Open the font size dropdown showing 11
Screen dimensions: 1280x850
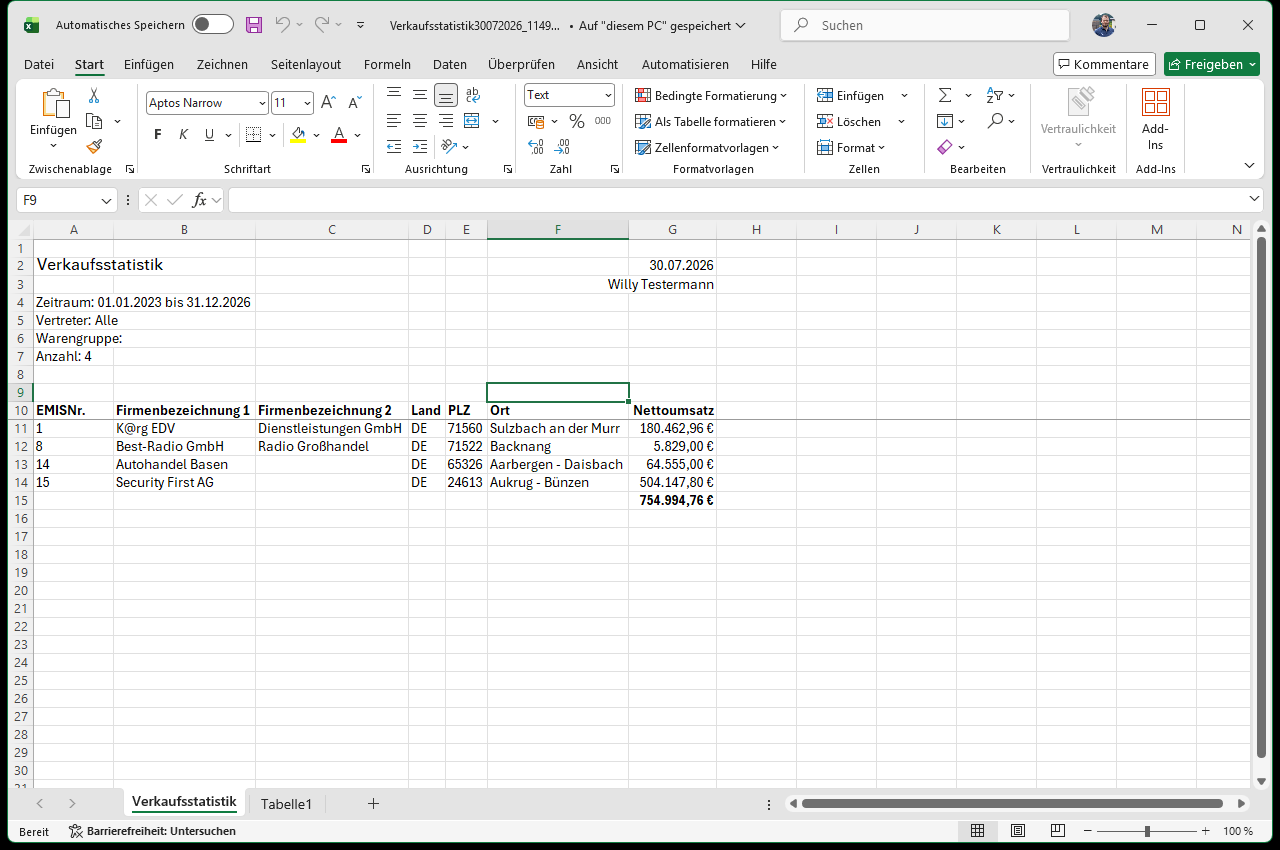click(306, 103)
